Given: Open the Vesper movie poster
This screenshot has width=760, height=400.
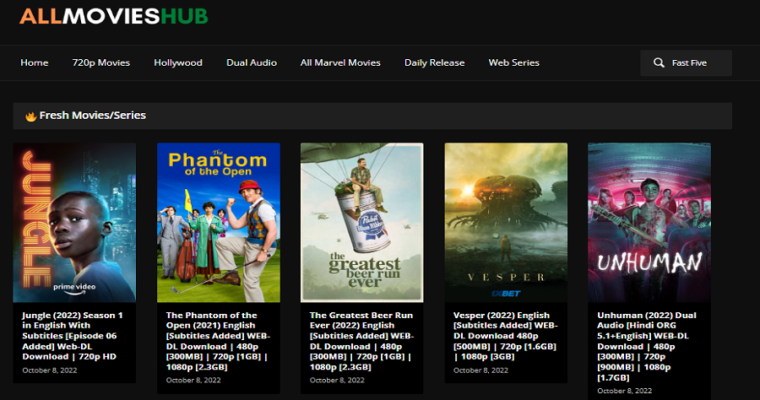Looking at the screenshot, I should [x=506, y=223].
